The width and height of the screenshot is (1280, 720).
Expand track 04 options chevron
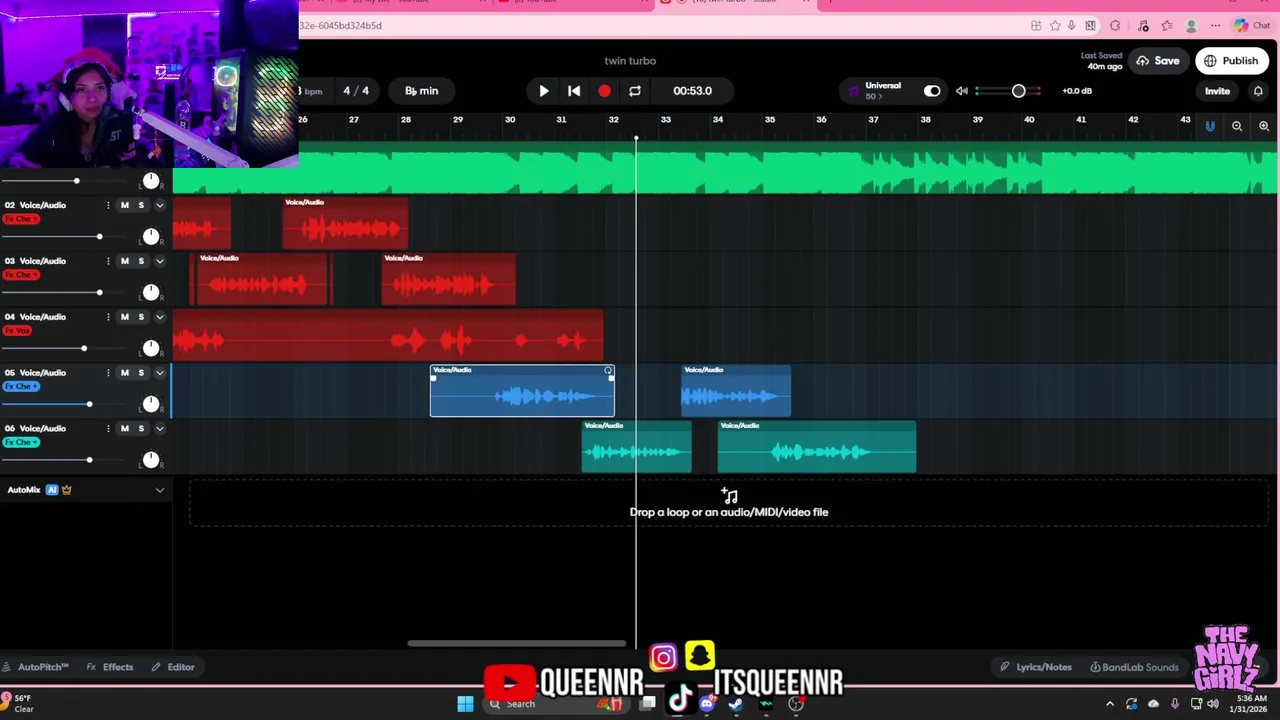pos(159,317)
